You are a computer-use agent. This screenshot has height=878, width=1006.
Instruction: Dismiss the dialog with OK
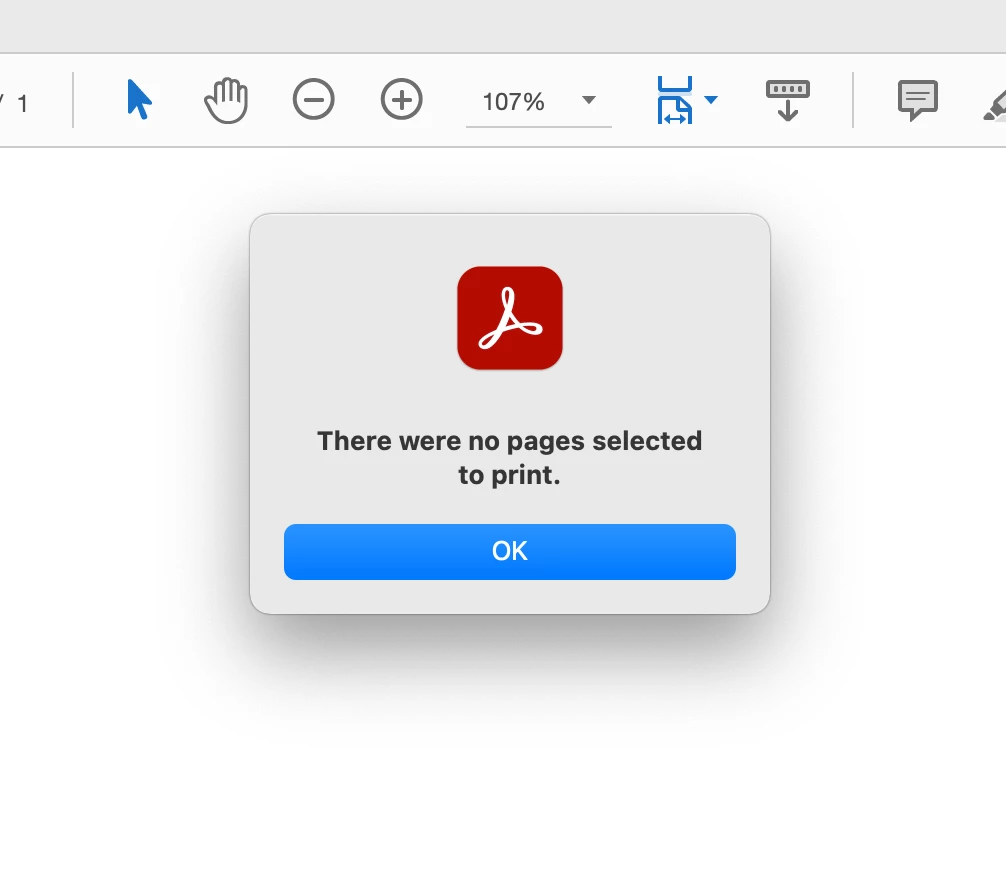click(510, 552)
